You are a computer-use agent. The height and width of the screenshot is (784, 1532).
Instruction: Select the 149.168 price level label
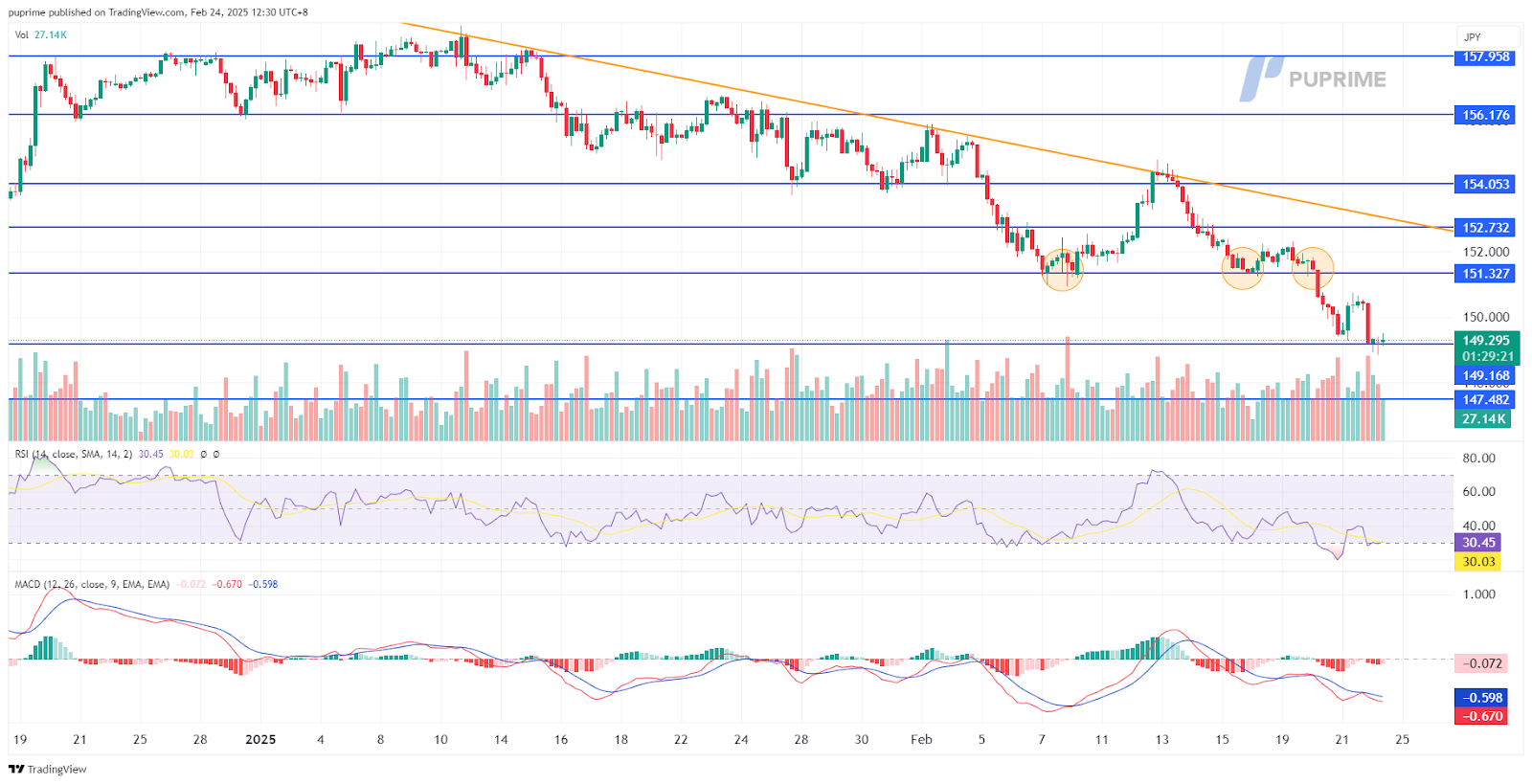[x=1485, y=376]
